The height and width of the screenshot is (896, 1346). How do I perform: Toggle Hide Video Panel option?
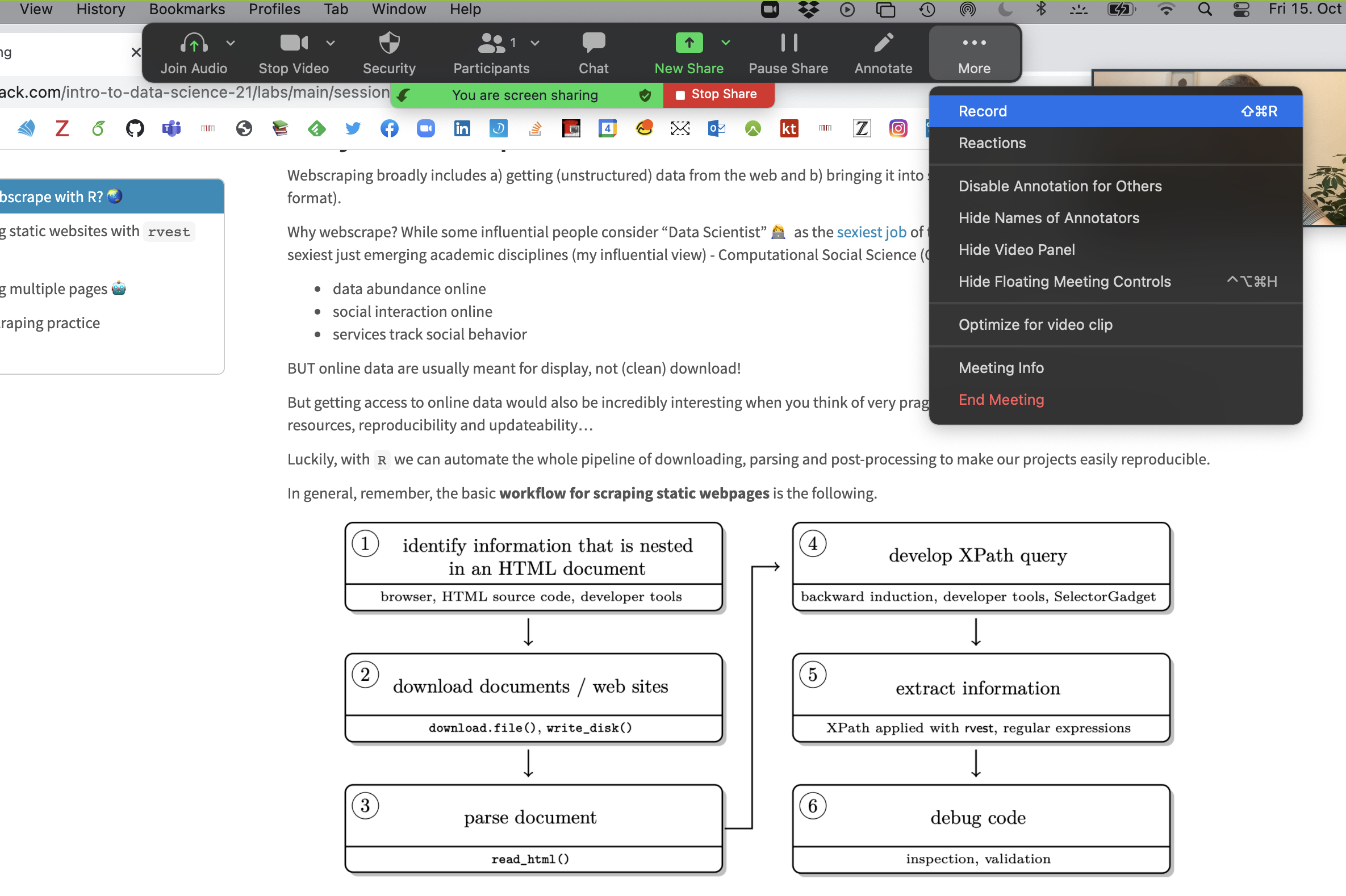[x=1016, y=250]
